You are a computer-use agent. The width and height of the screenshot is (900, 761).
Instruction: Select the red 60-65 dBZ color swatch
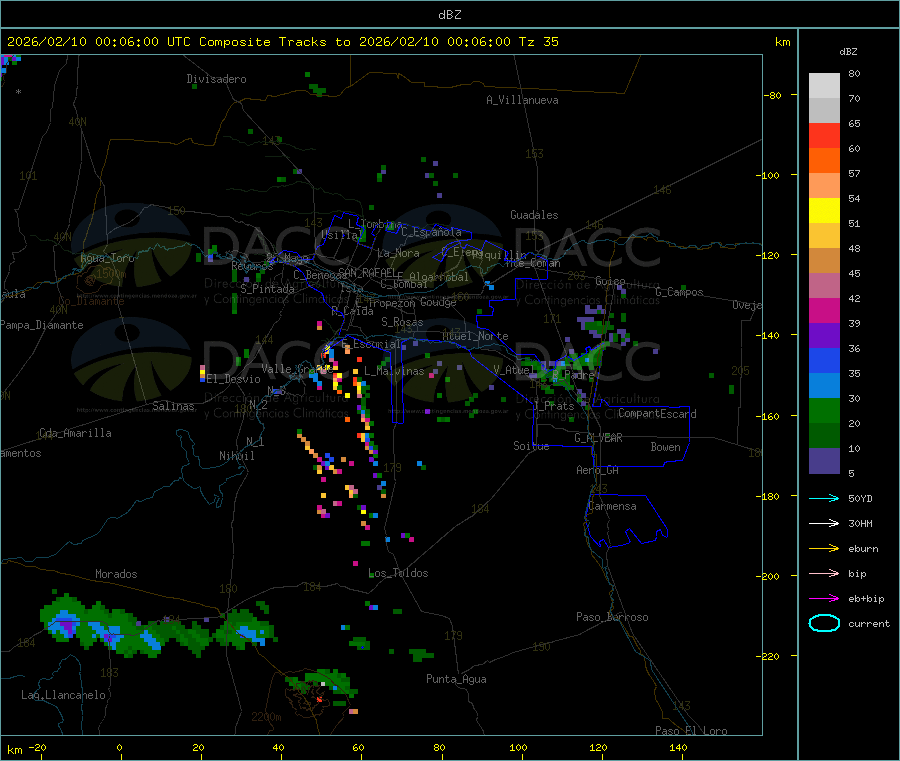[824, 135]
